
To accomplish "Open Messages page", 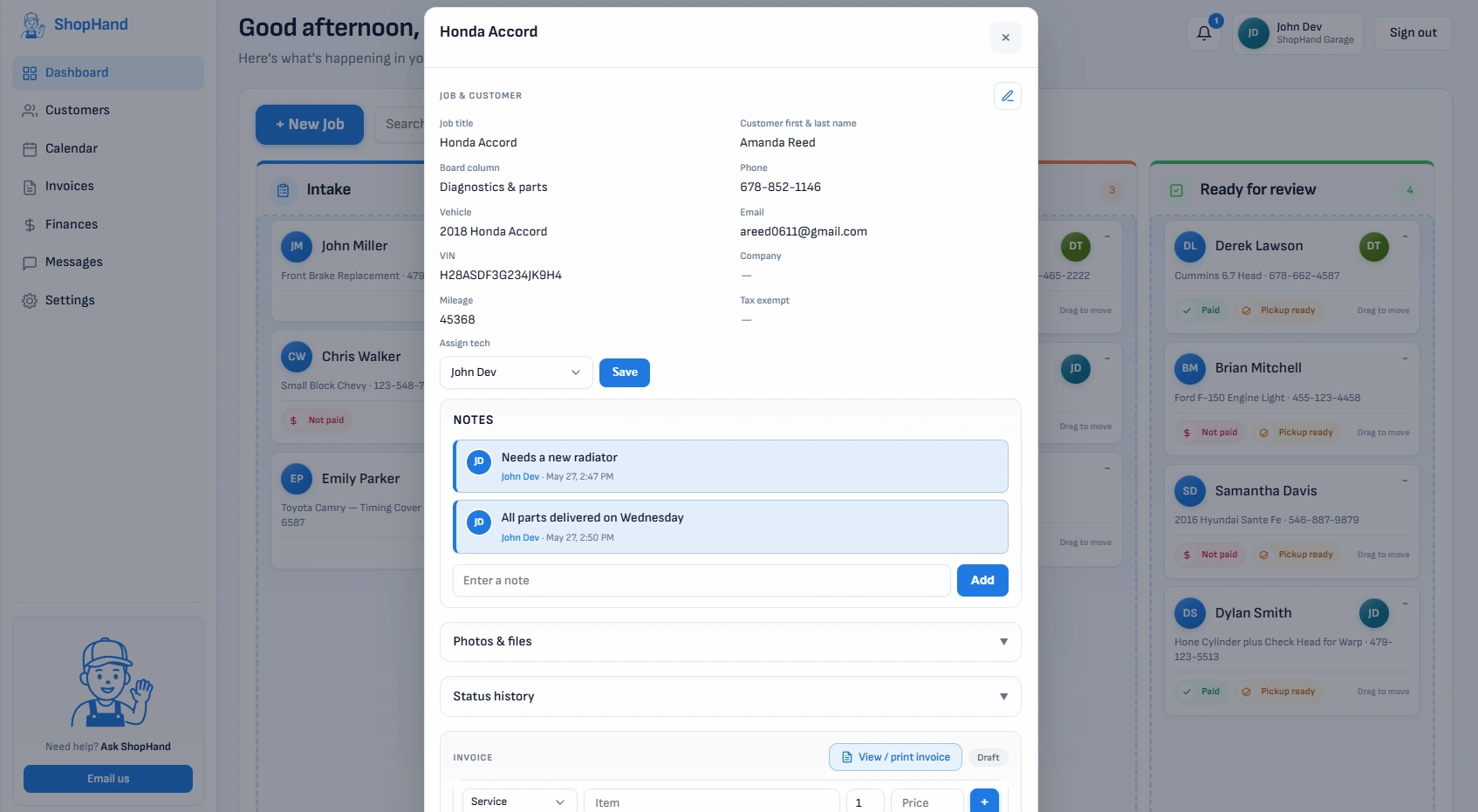I will pos(108,263).
